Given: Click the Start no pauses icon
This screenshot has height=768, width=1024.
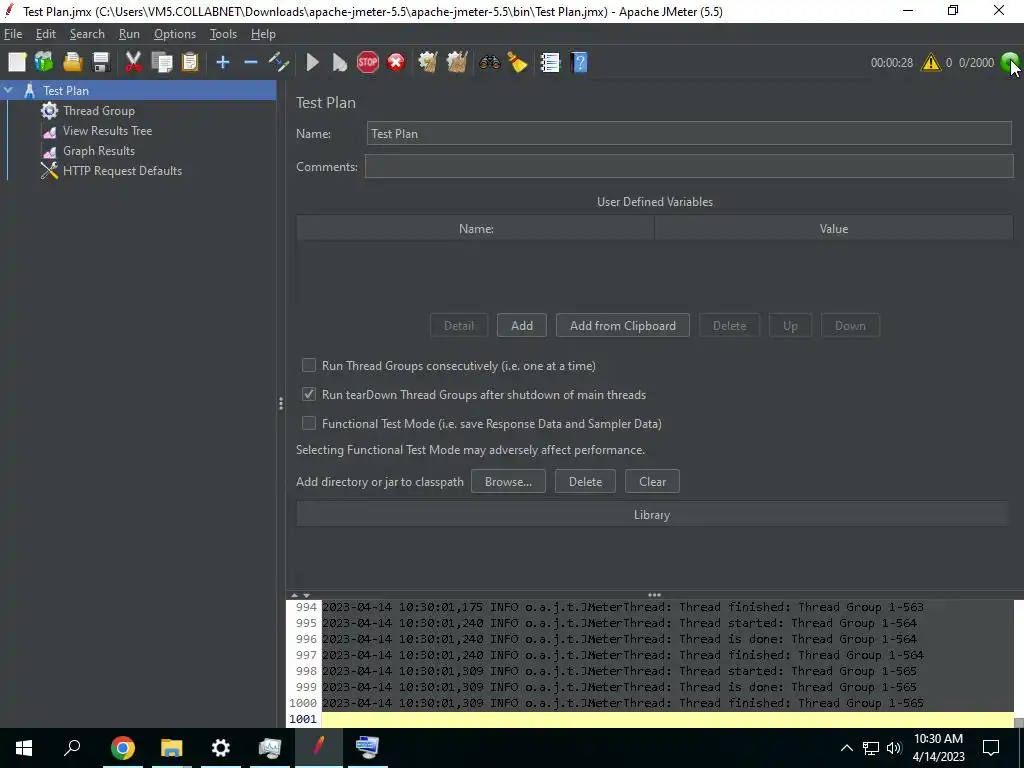Looking at the screenshot, I should (340, 63).
